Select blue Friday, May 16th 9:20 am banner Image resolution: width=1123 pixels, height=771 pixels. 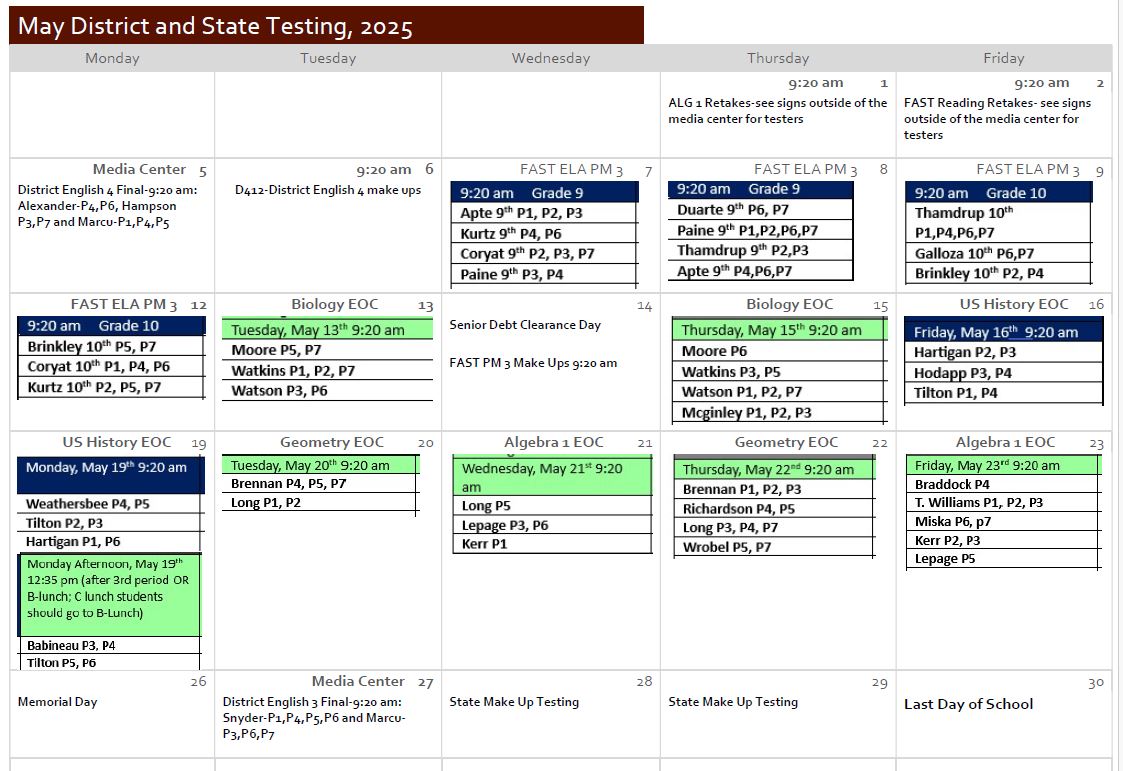1003,331
